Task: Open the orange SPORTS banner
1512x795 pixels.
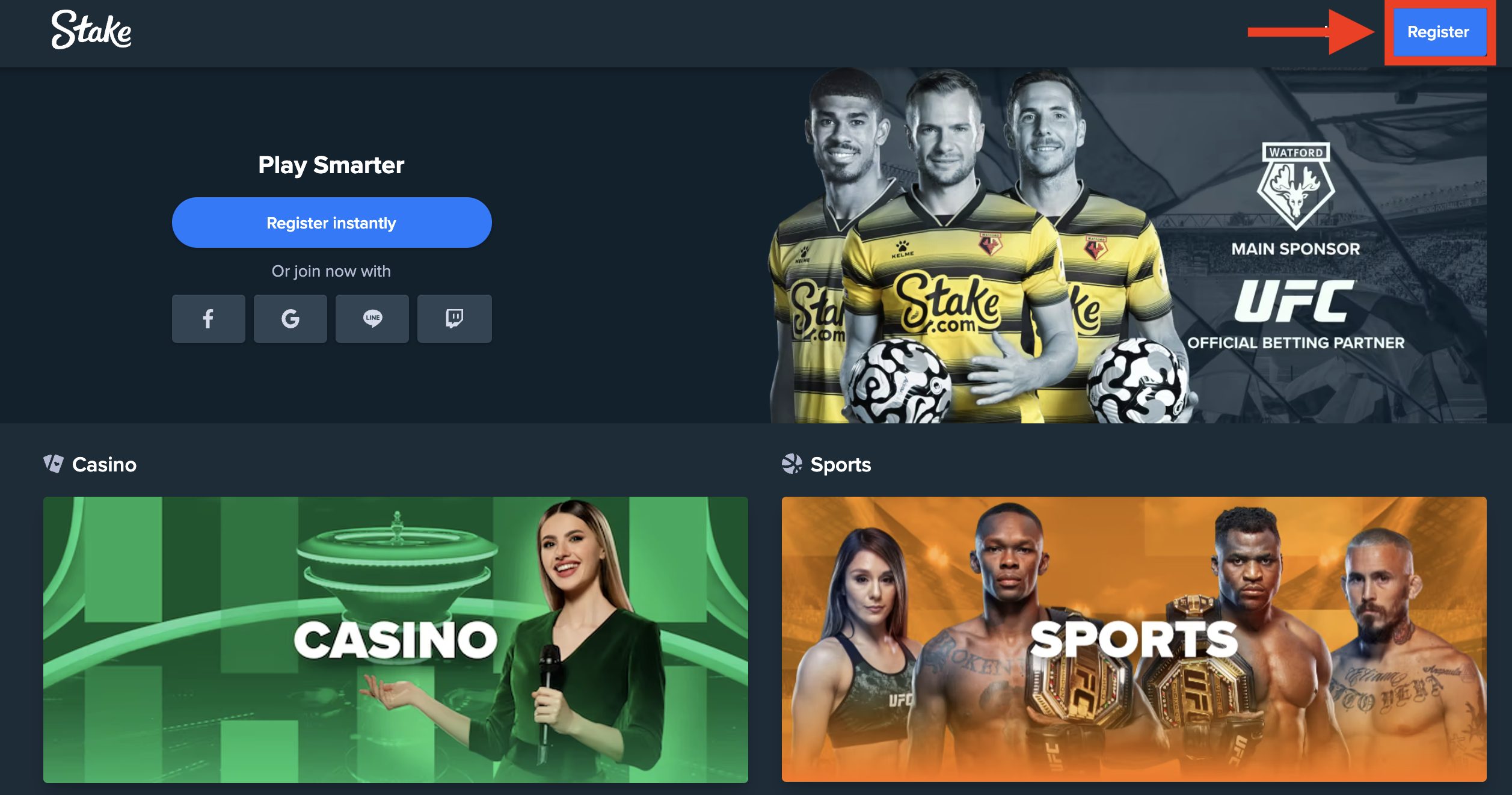Action: point(1134,639)
